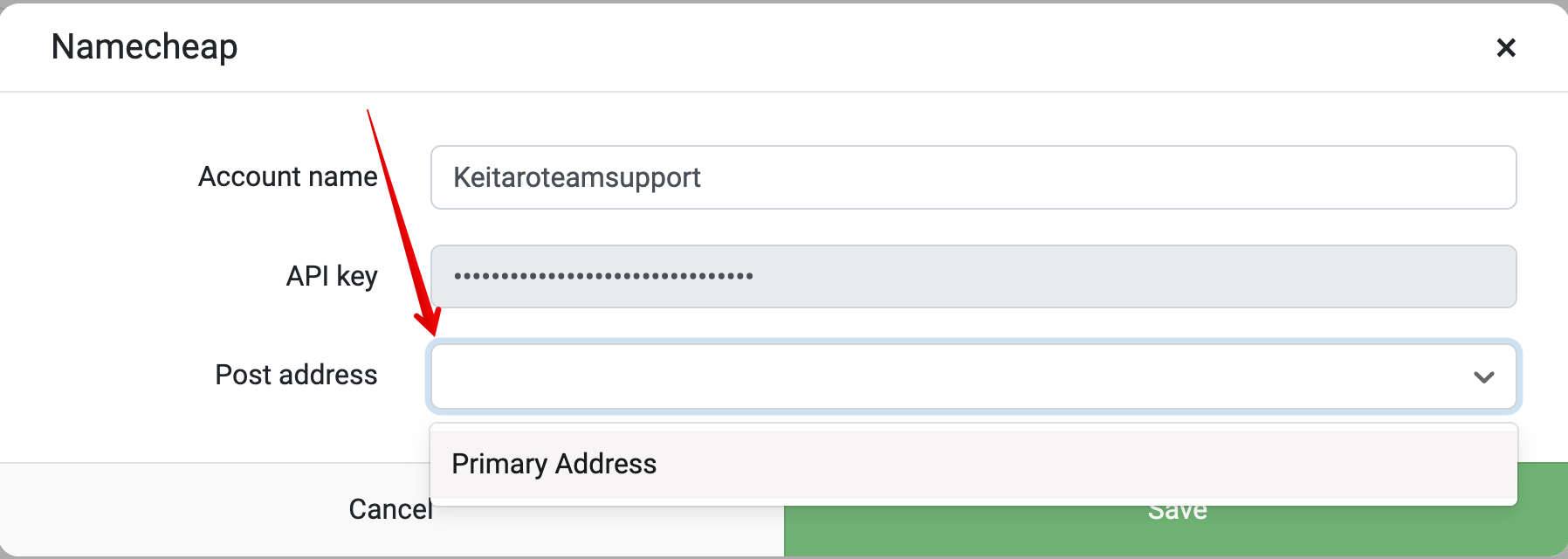
Task: Click empty space in the dialog header bar
Action: pyautogui.click(x=864, y=47)
